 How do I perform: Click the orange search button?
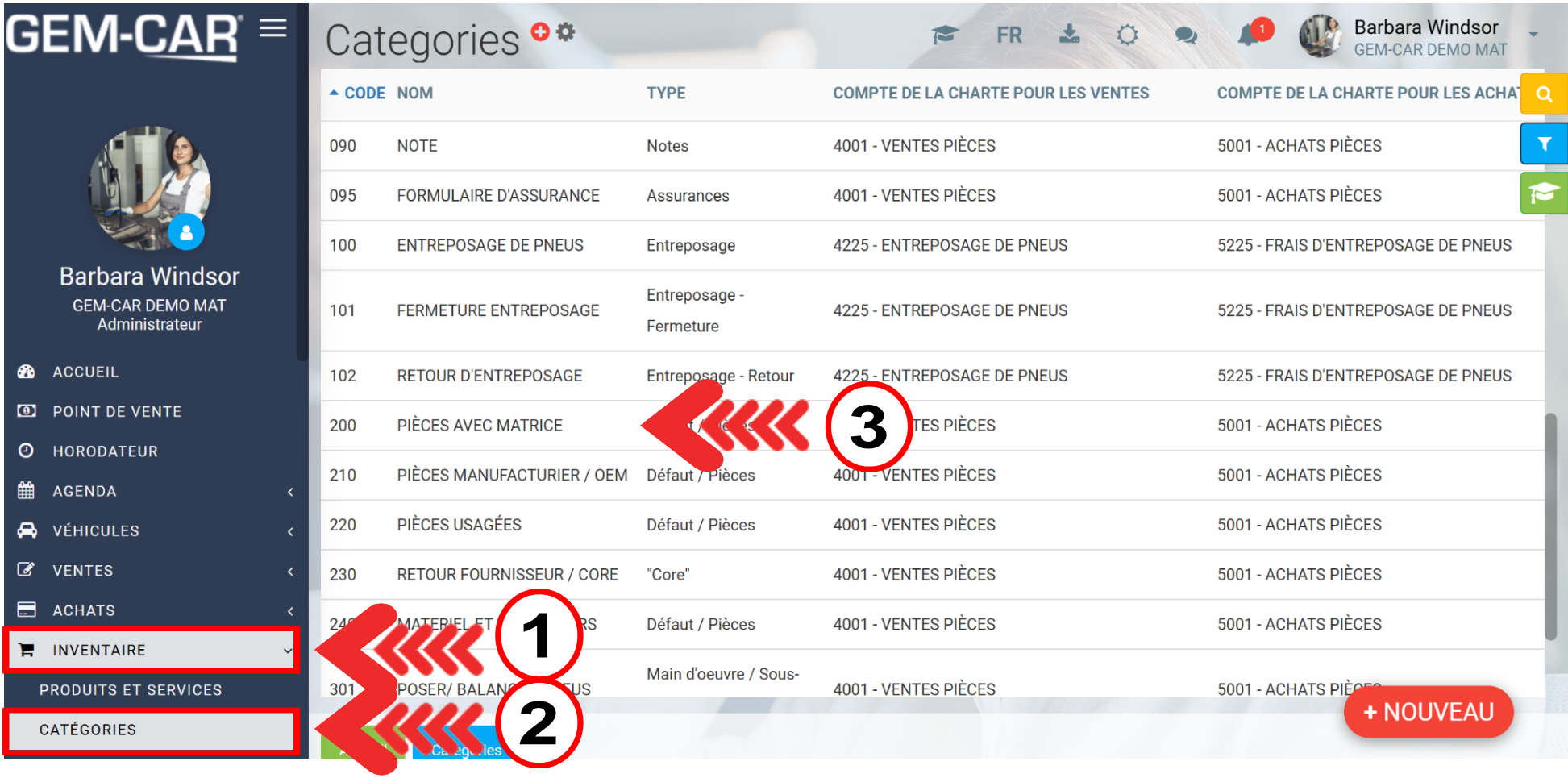coord(1543,94)
